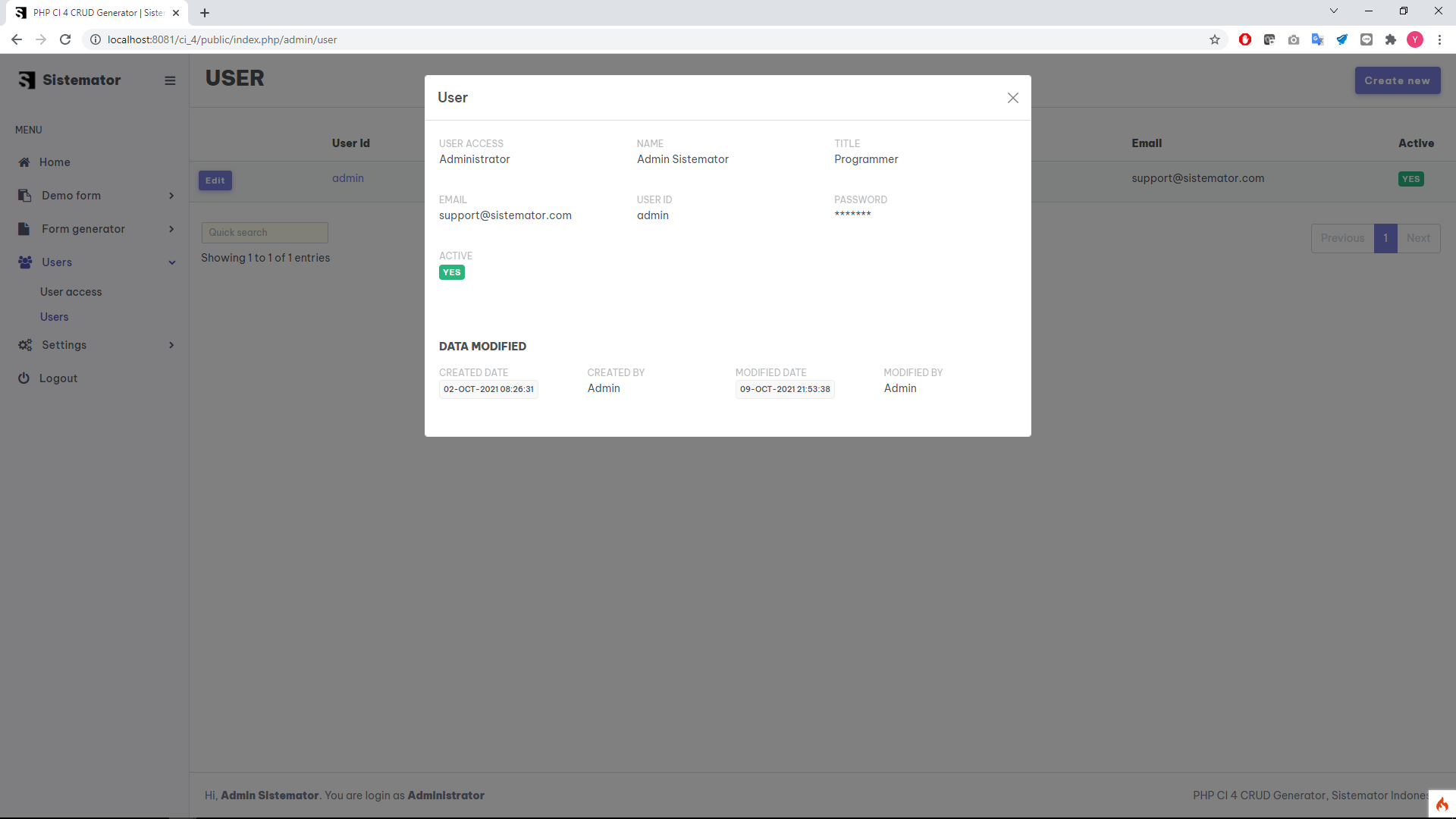The image size is (1456, 819).
Task: Click the Settings gears icon
Action: (x=25, y=345)
